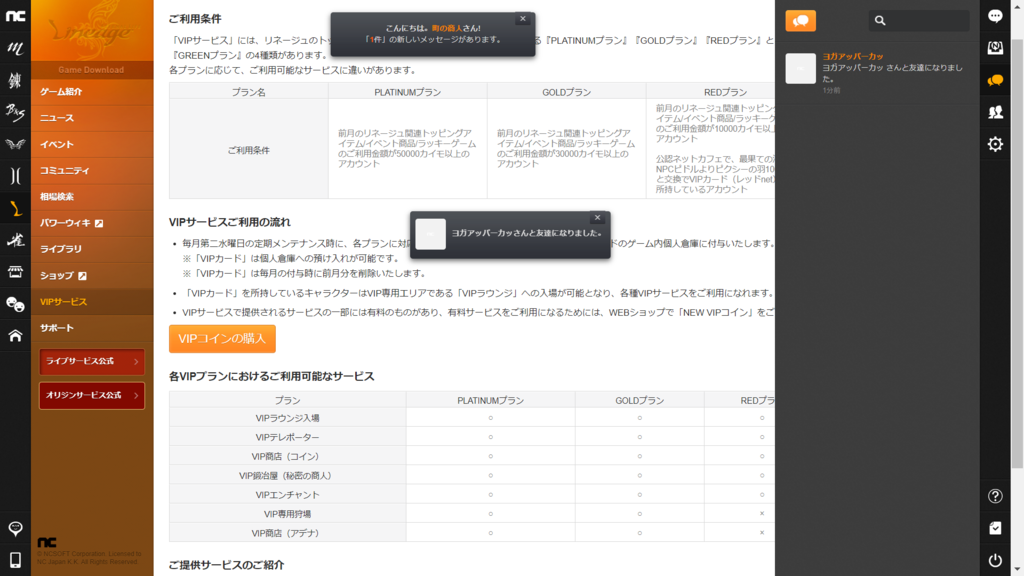Click the NC logo in sidebar footer
The image size is (1024, 576).
tap(47, 542)
